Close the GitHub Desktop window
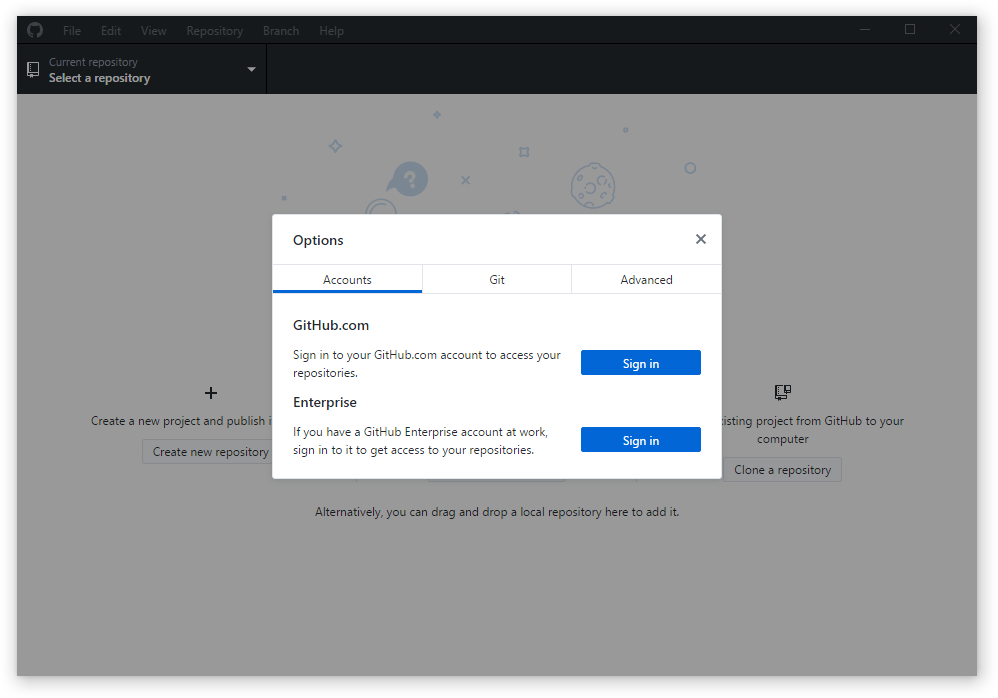 coord(955,29)
